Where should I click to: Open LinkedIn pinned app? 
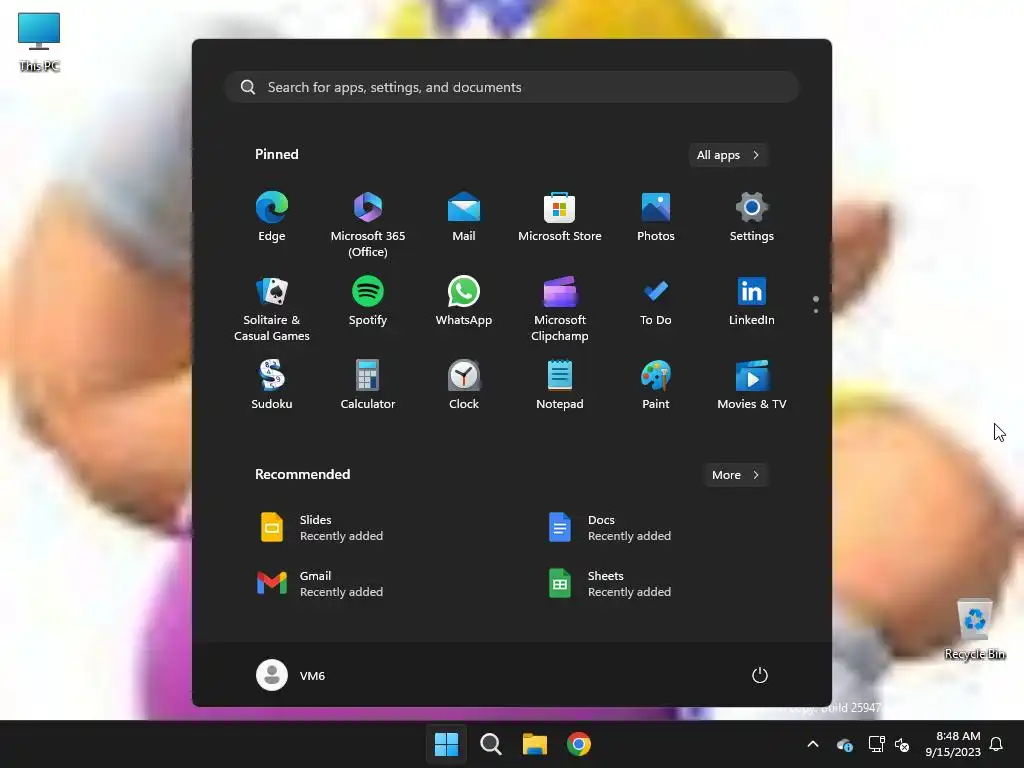click(752, 301)
